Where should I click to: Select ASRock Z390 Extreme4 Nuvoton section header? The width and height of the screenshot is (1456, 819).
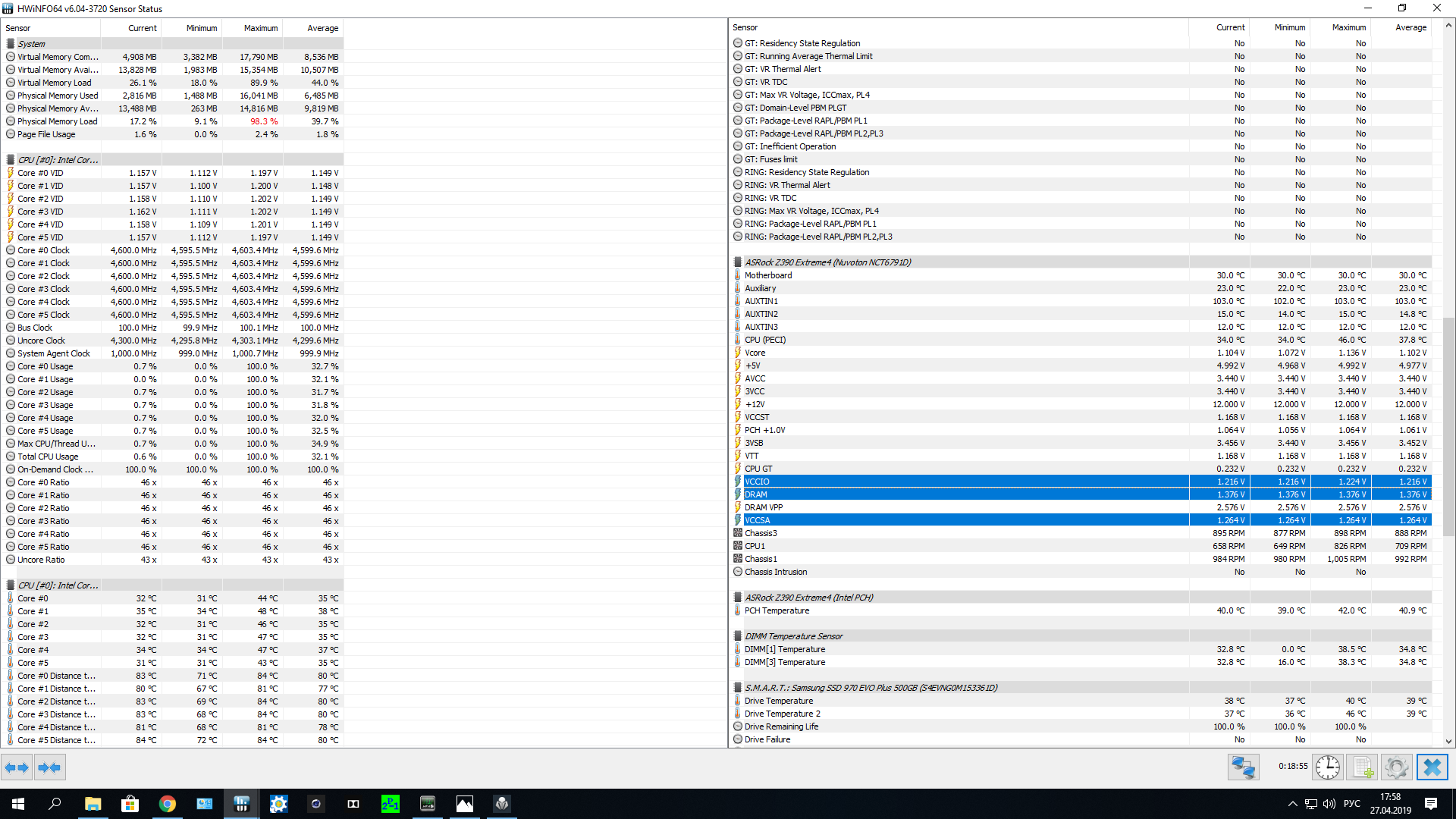(x=827, y=262)
